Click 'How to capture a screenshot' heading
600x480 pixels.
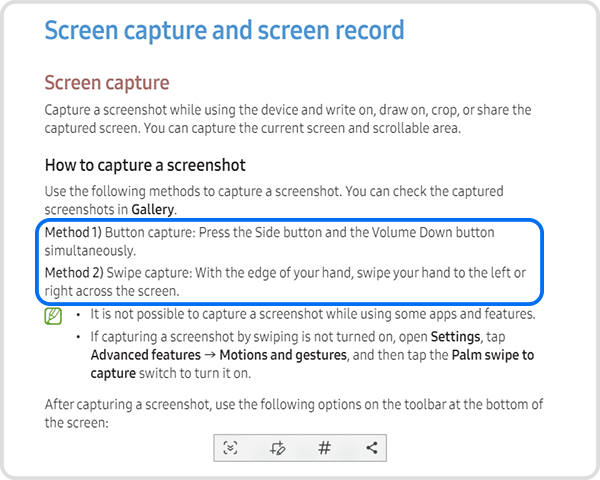145,164
